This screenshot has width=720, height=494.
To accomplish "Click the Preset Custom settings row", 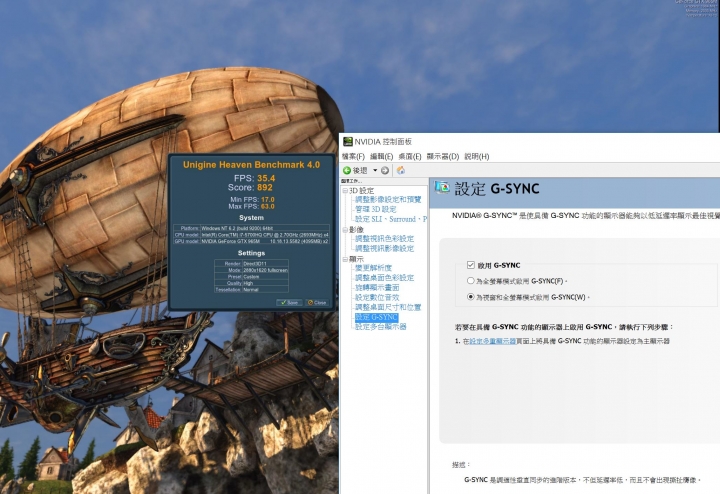I will (251, 276).
